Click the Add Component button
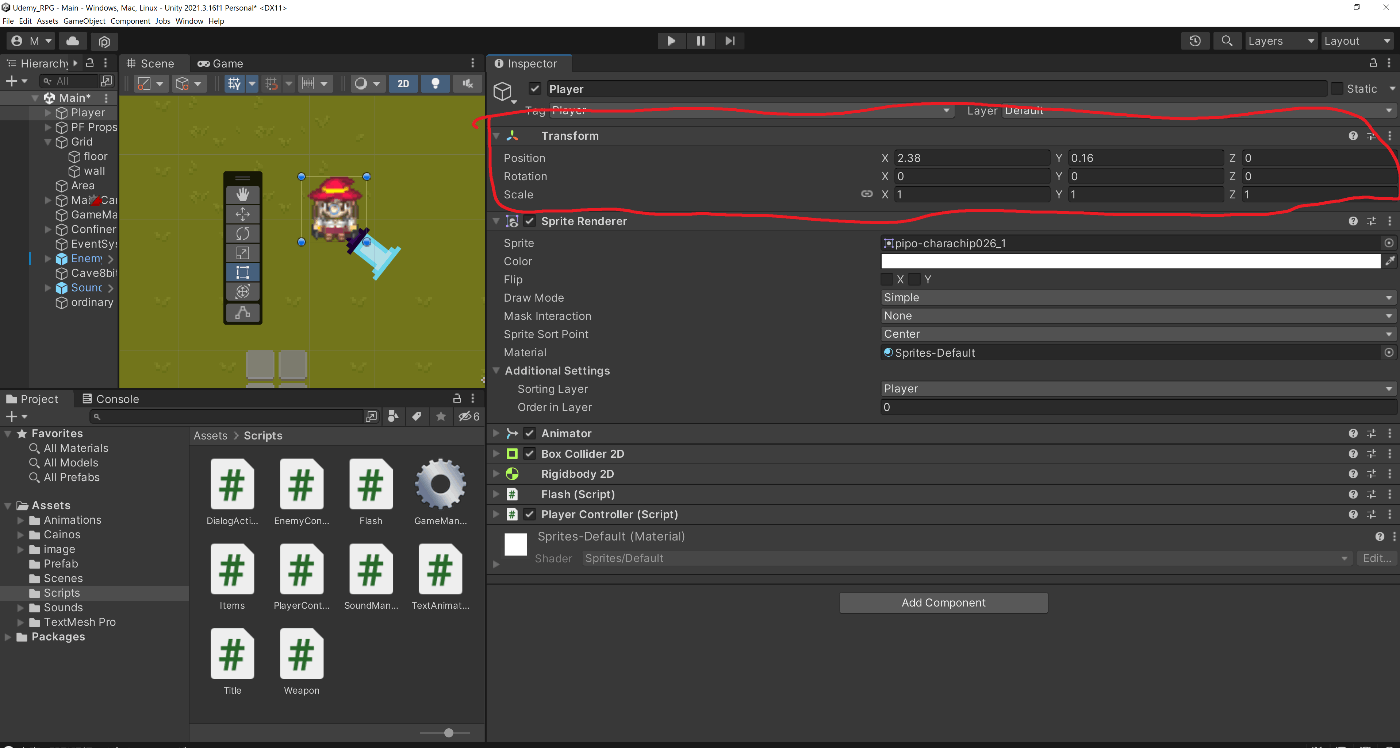Image resolution: width=1400 pixels, height=748 pixels. pos(944,603)
